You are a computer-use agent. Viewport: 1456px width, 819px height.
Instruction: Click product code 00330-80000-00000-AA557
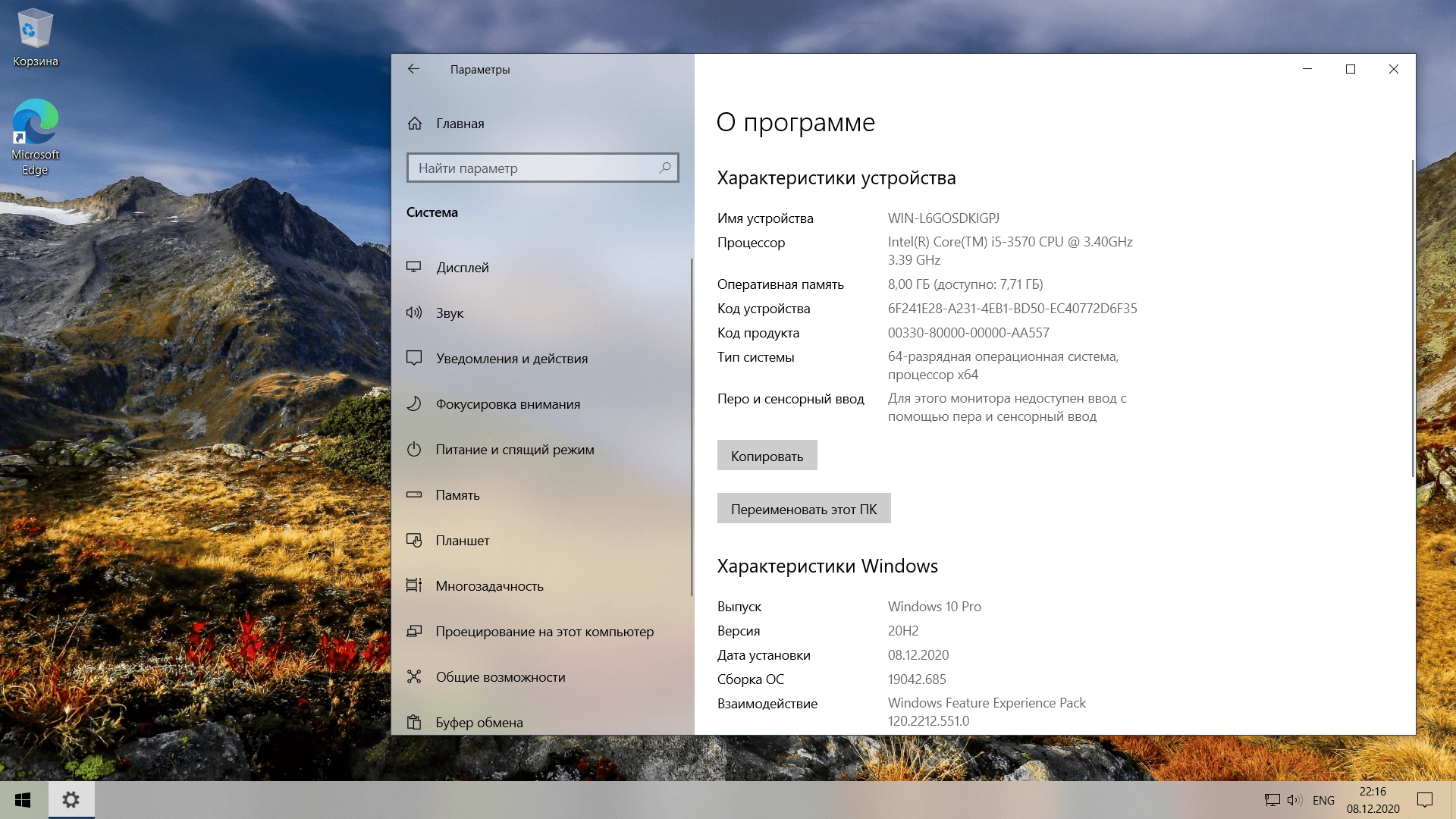pos(968,333)
